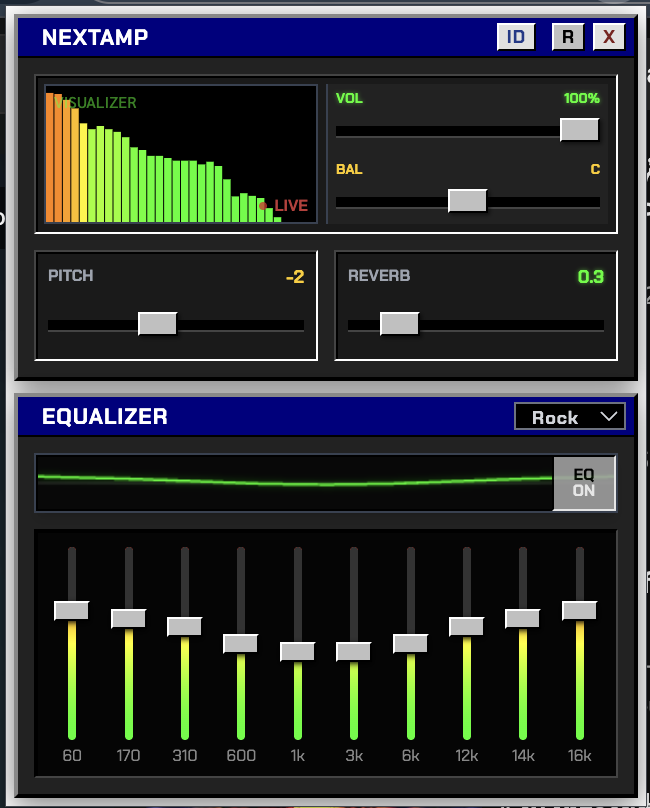Close NEXTAMP with the X button
The height and width of the screenshot is (808, 650).
coord(609,37)
